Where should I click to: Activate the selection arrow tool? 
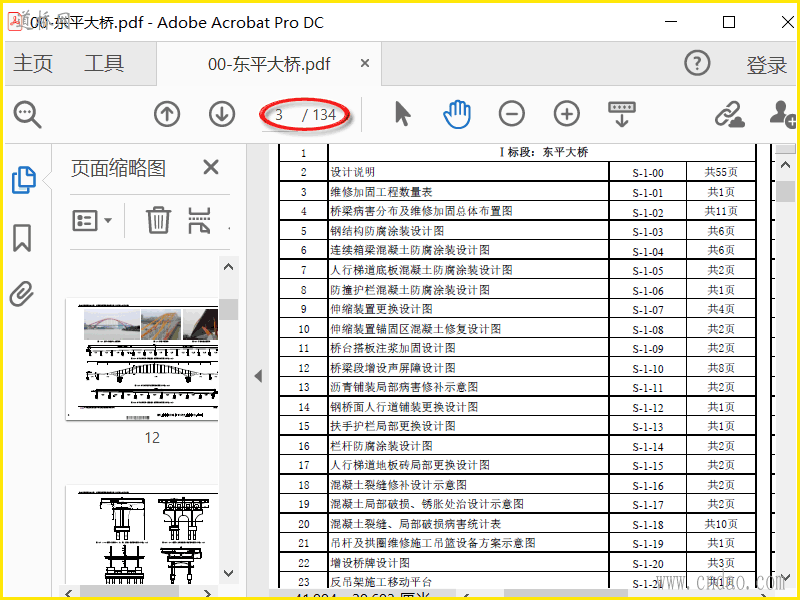(403, 114)
